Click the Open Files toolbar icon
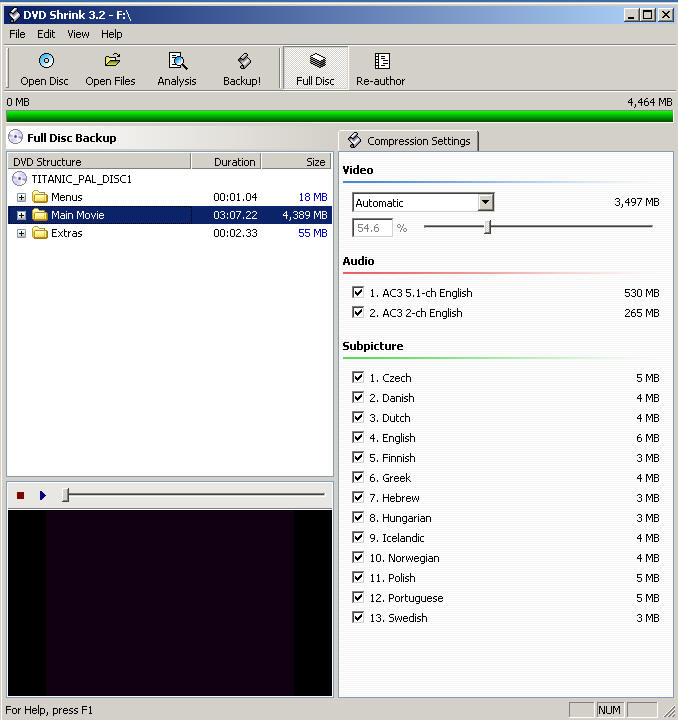 click(x=112, y=61)
